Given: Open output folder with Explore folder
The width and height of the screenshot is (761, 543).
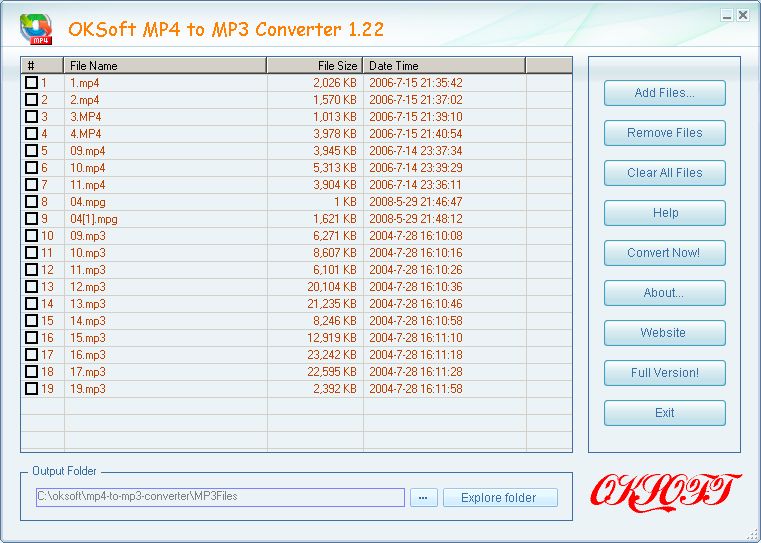Looking at the screenshot, I should click(x=500, y=497).
